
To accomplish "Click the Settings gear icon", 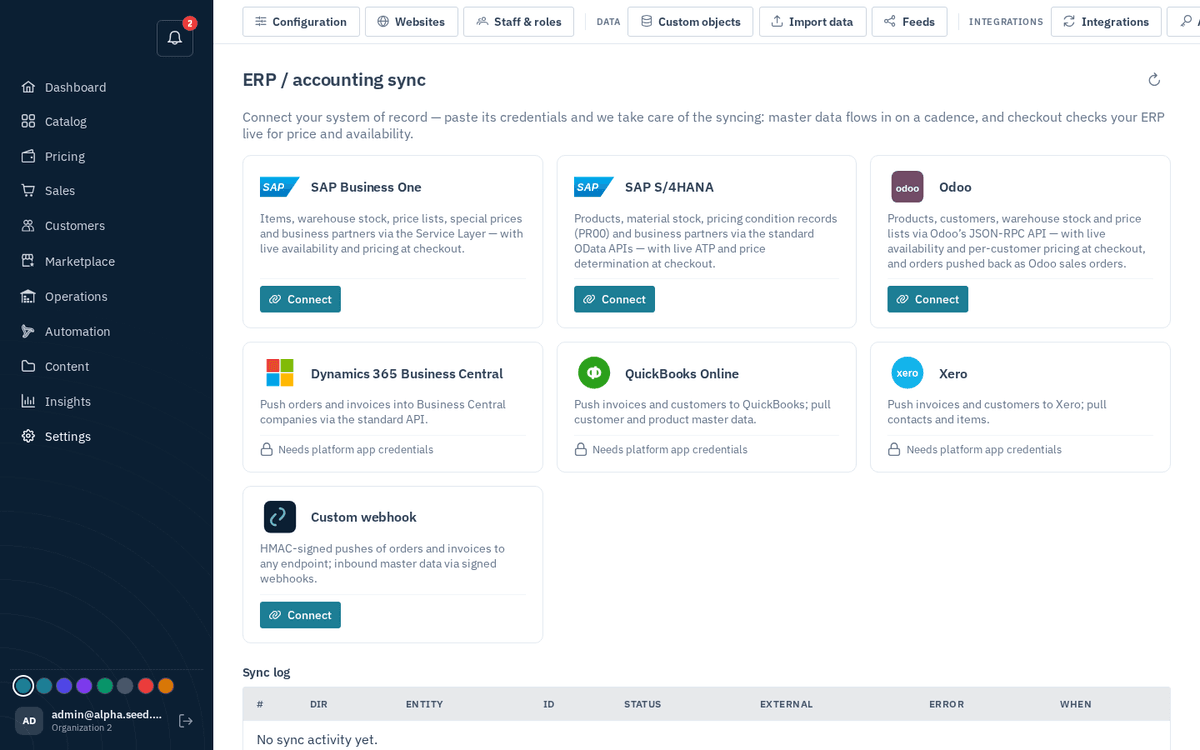I will 28,436.
